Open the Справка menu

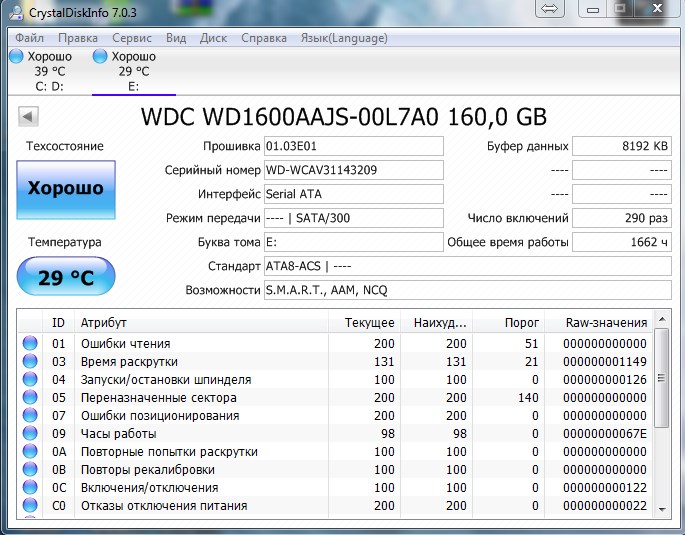click(x=264, y=38)
